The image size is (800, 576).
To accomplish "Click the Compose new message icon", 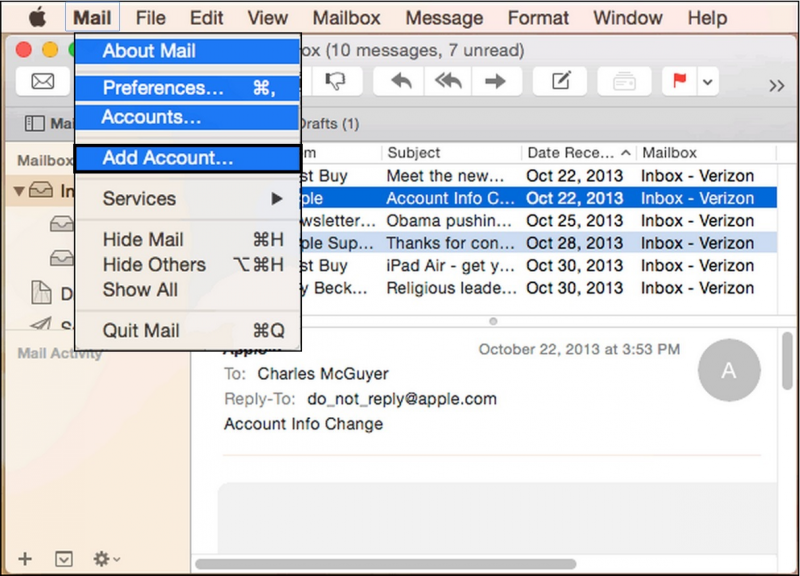I will [x=560, y=81].
